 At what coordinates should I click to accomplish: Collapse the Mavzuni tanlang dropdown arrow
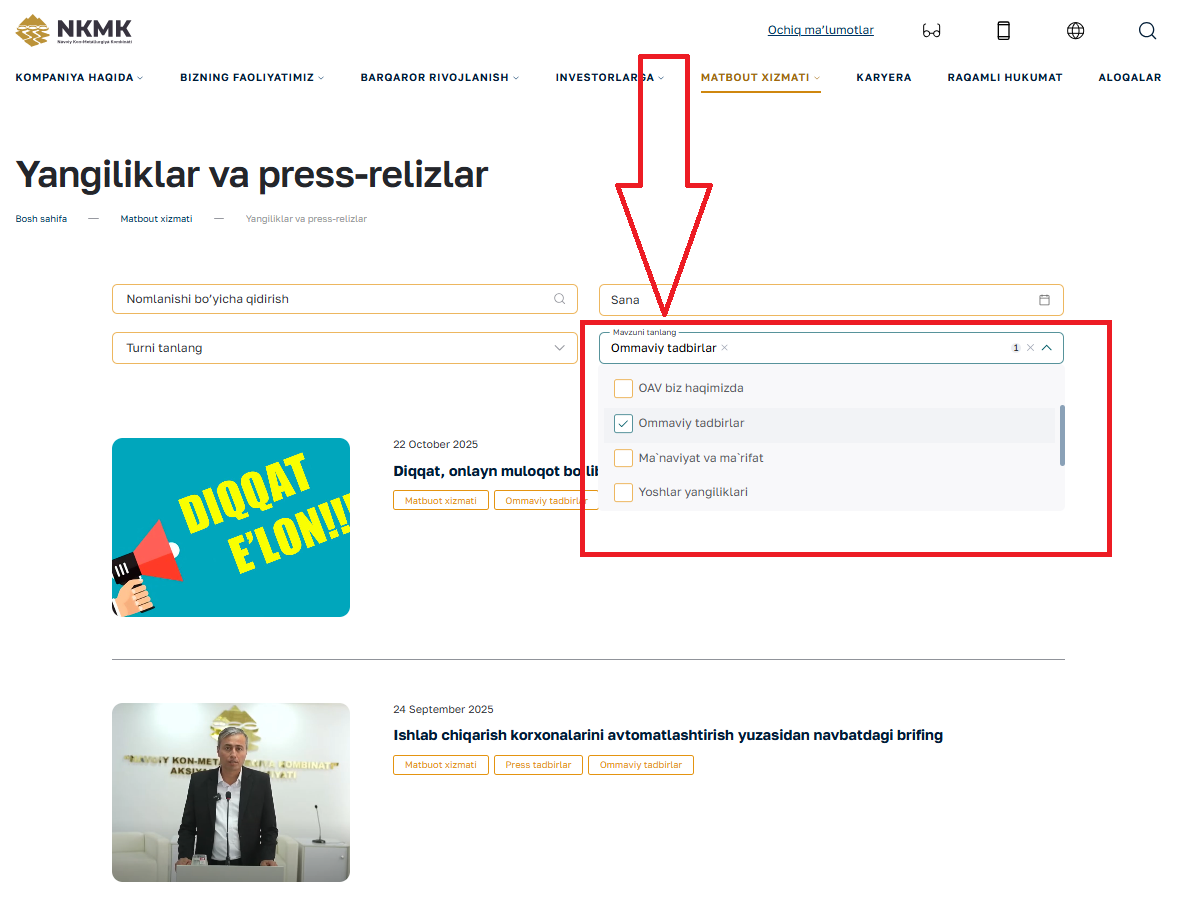(x=1046, y=348)
